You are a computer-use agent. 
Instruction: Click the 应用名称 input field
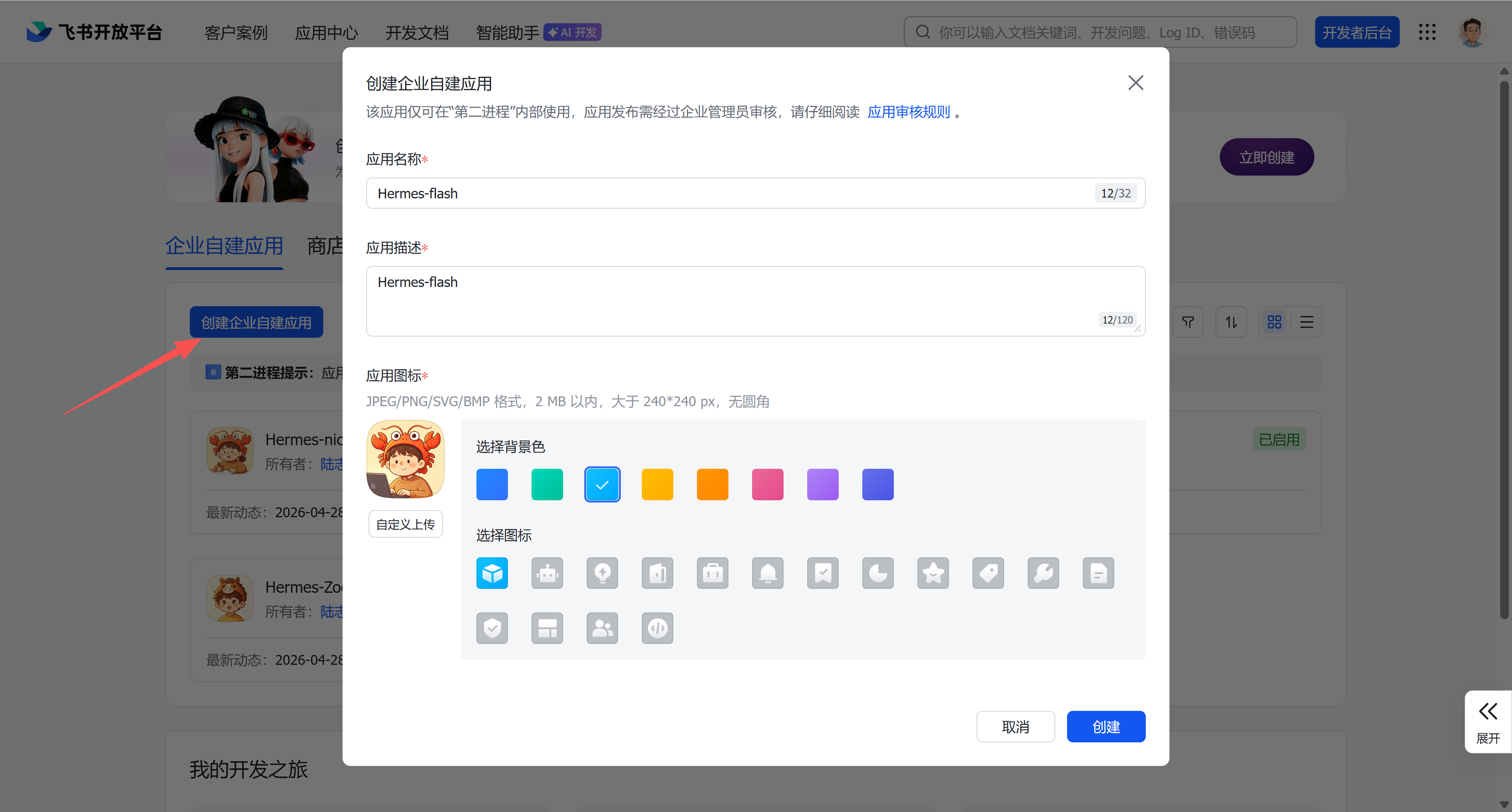point(756,193)
